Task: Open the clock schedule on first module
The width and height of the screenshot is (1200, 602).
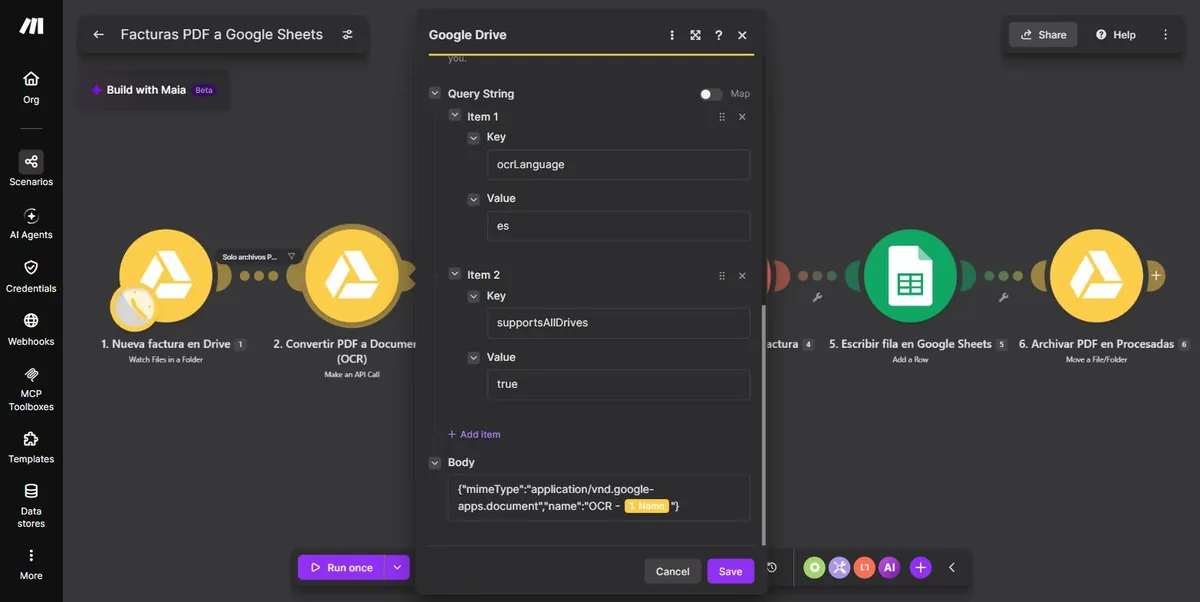Action: [x=133, y=308]
